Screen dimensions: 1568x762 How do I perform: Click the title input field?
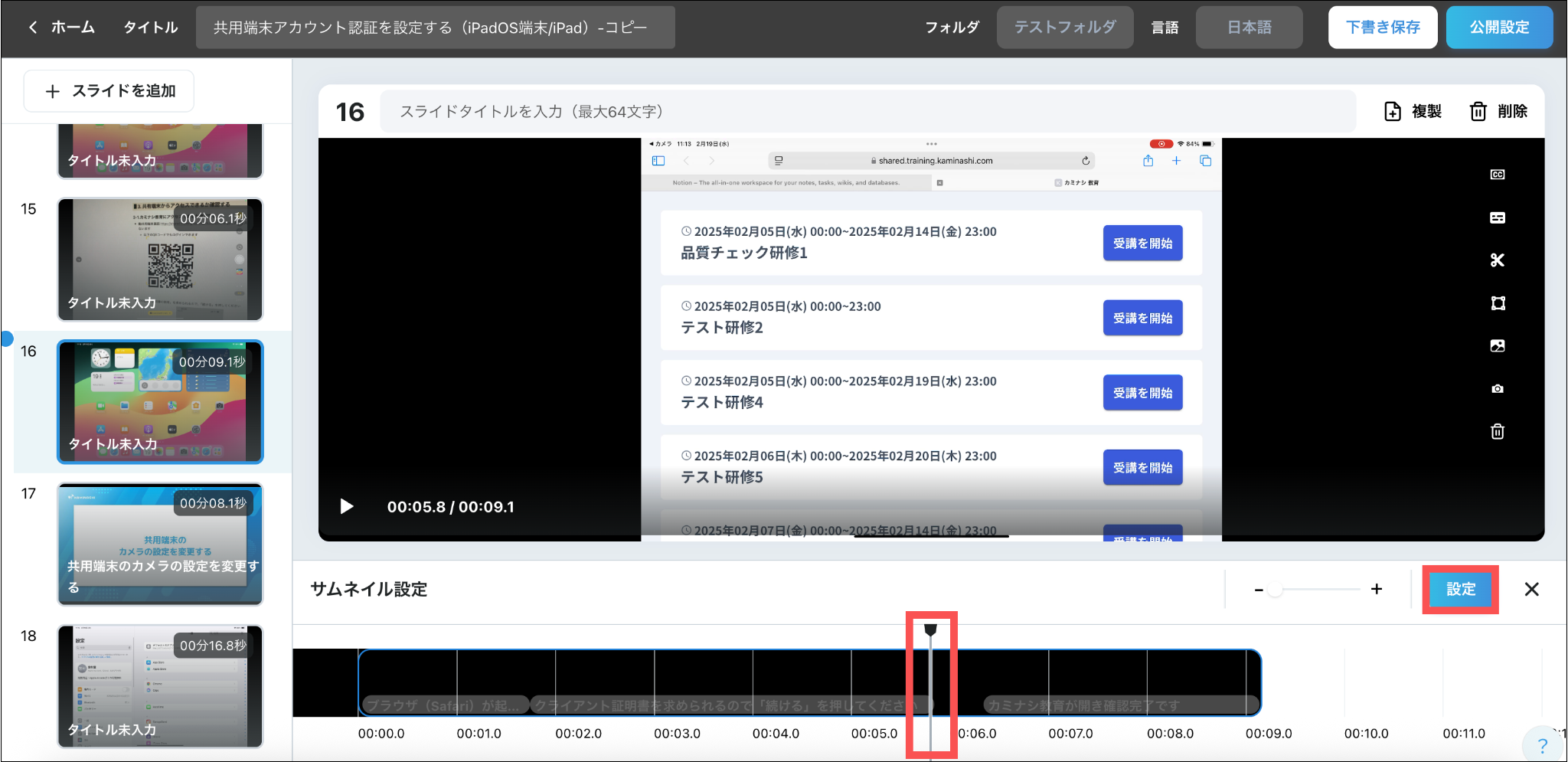tap(435, 28)
